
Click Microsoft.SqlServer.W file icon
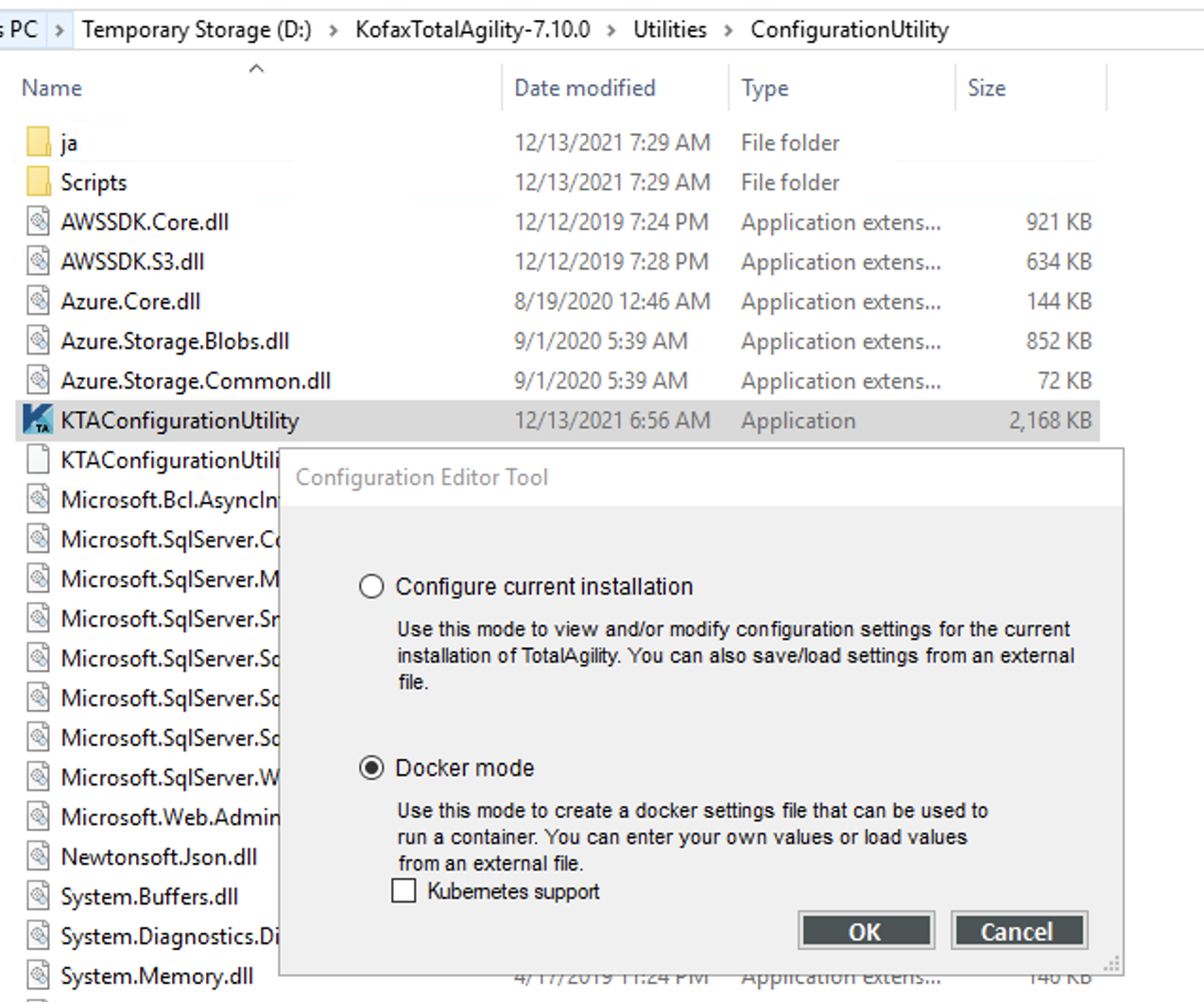38,777
